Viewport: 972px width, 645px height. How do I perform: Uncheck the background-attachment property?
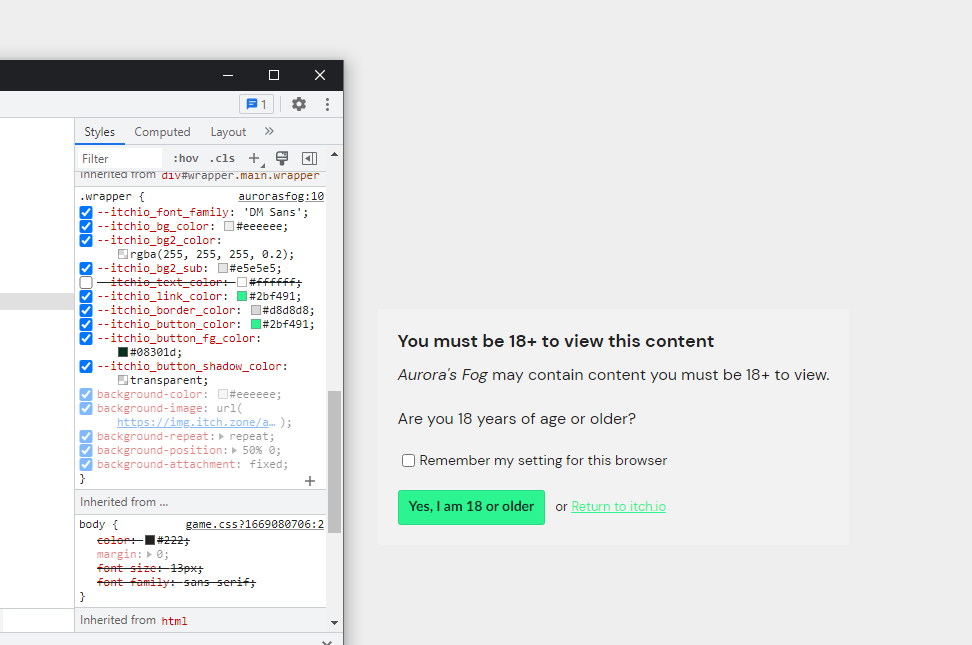click(x=86, y=465)
